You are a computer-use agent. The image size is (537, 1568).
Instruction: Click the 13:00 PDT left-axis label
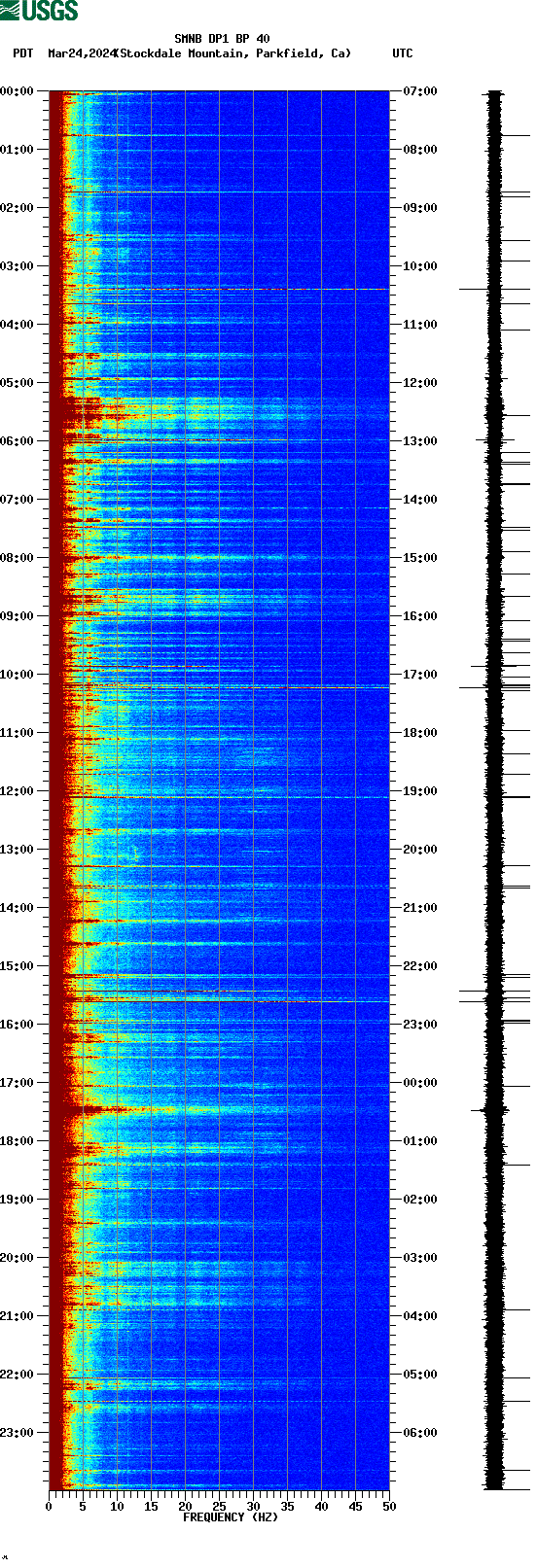[17, 850]
